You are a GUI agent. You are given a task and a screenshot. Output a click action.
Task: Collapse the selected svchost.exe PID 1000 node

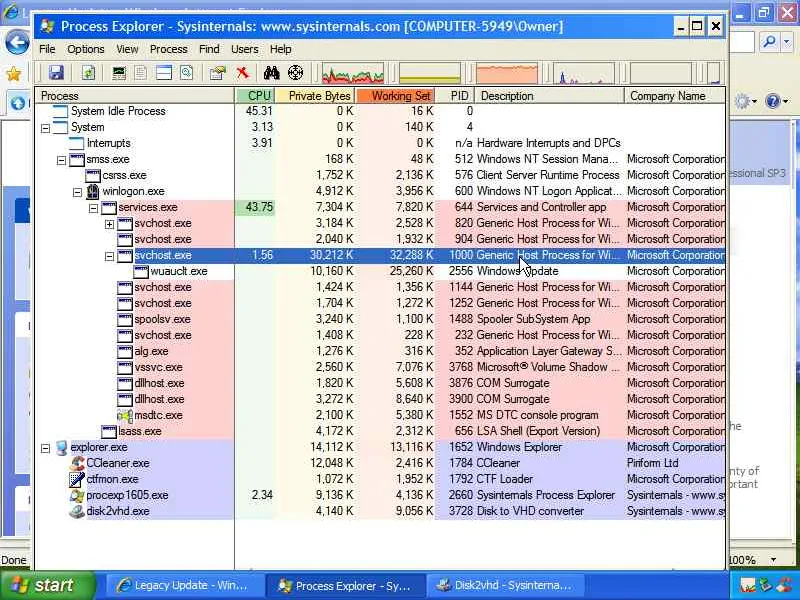click(109, 256)
